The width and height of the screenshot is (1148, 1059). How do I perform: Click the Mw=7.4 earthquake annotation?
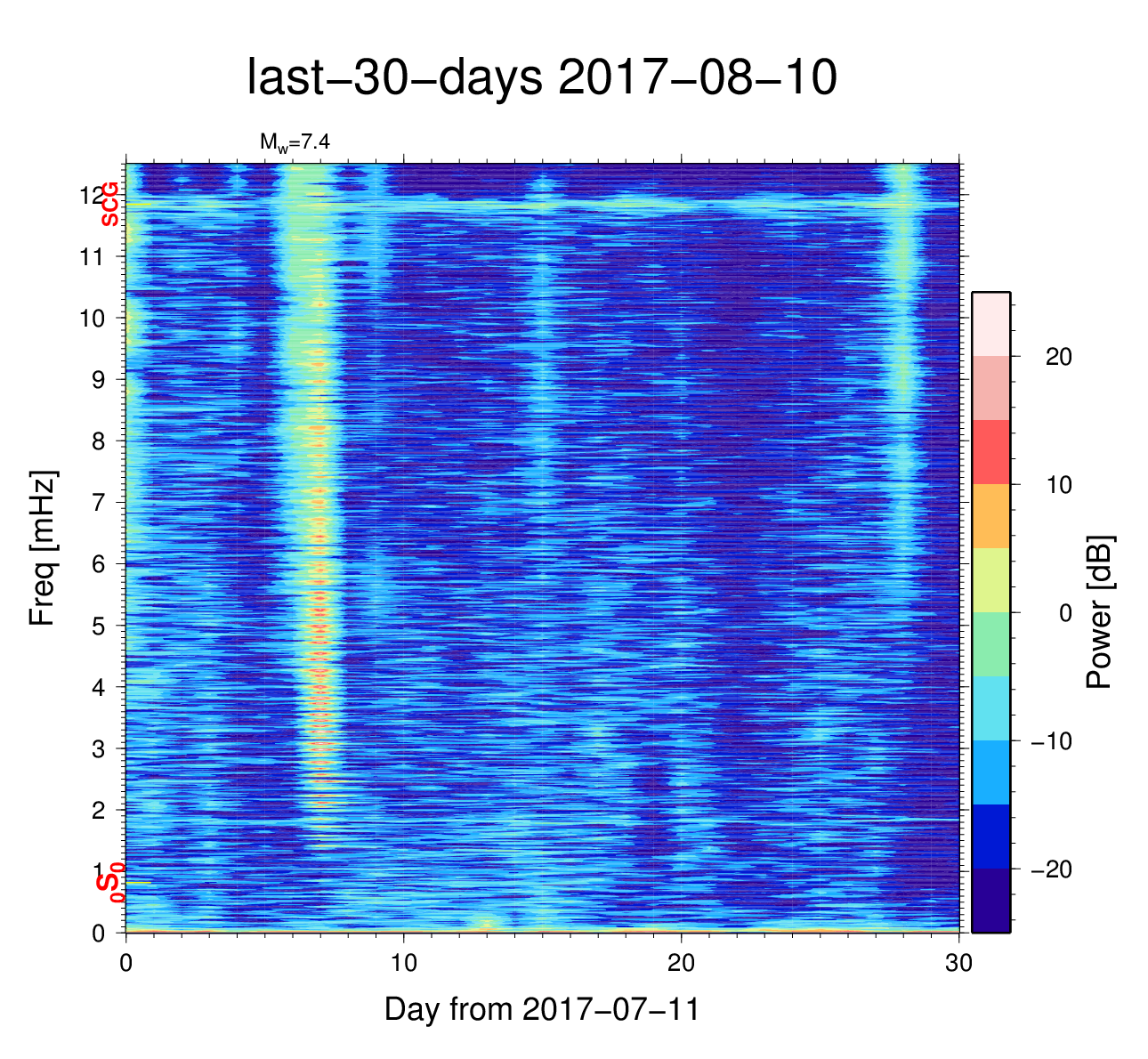click(295, 142)
